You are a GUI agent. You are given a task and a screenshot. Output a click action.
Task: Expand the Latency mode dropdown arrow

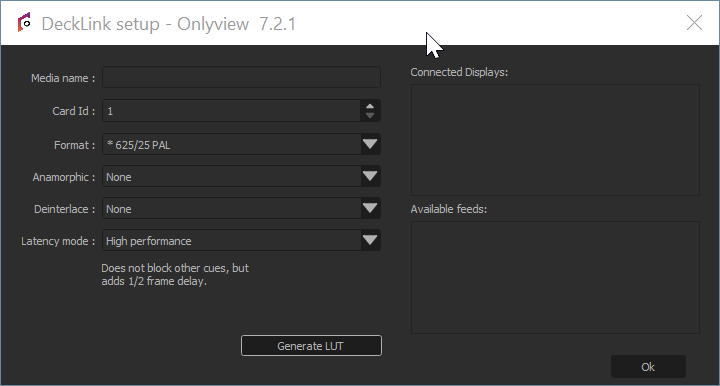point(370,241)
